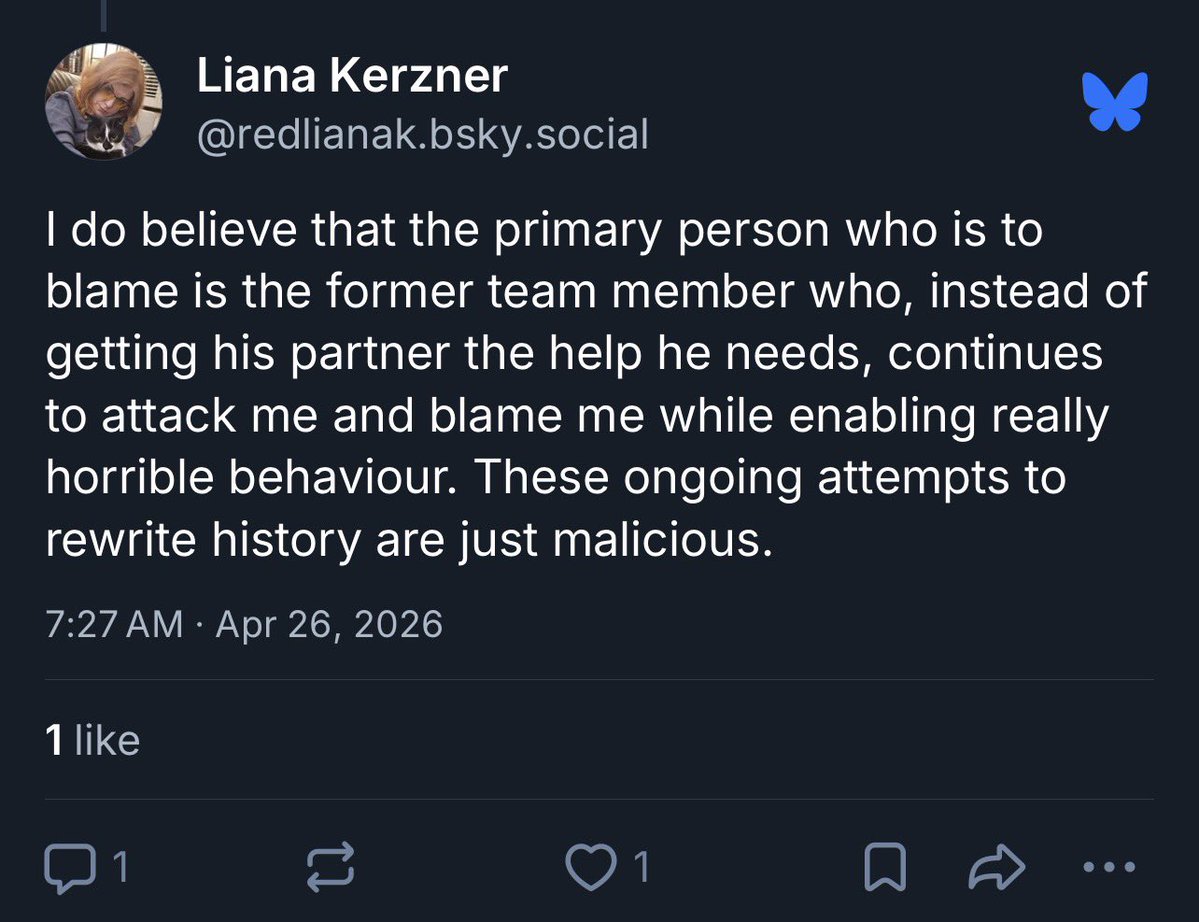Tap the reply count beside speech bubble
The height and width of the screenshot is (922, 1199).
[x=121, y=868]
